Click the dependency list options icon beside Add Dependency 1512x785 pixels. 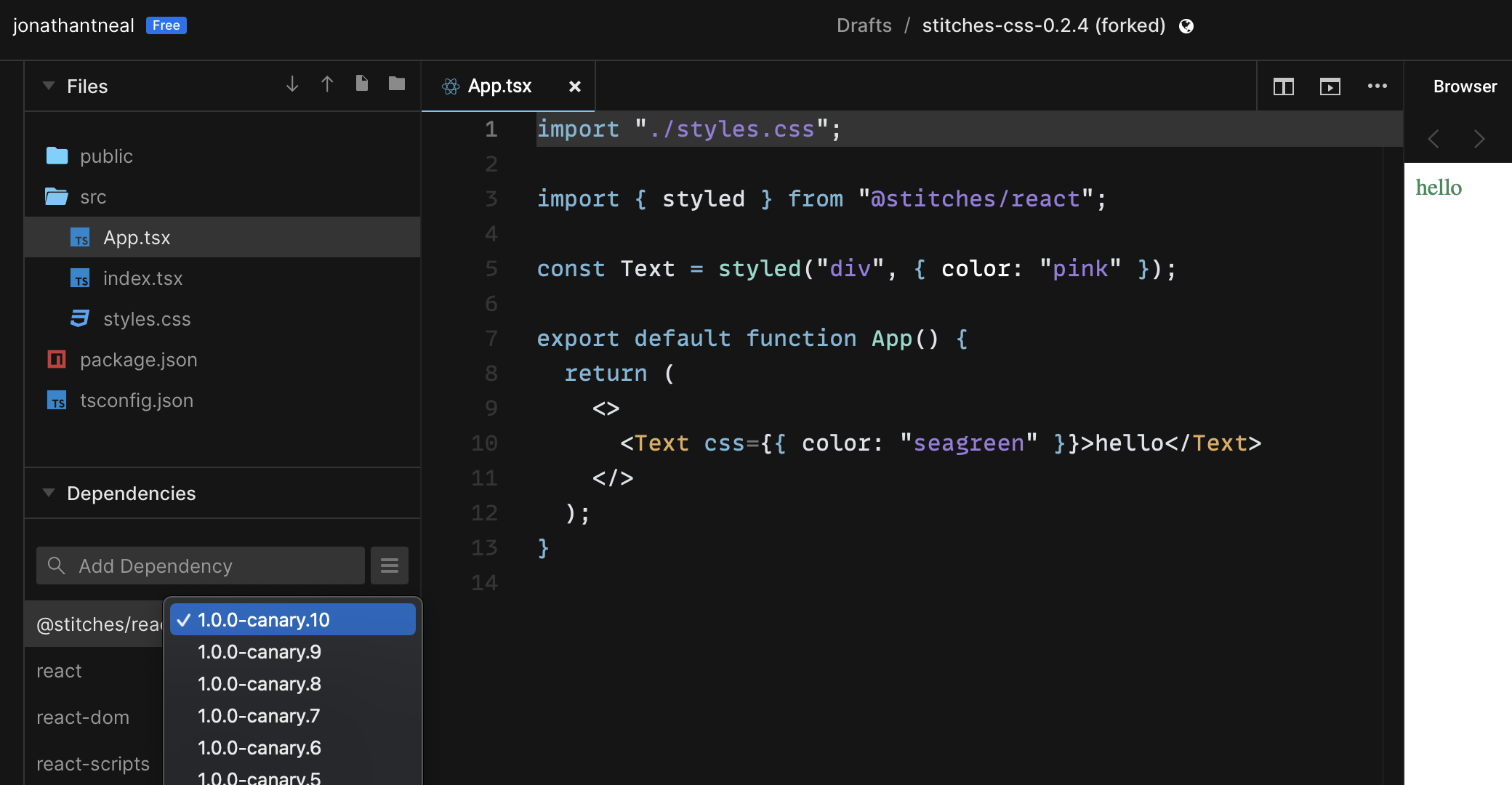[x=390, y=565]
